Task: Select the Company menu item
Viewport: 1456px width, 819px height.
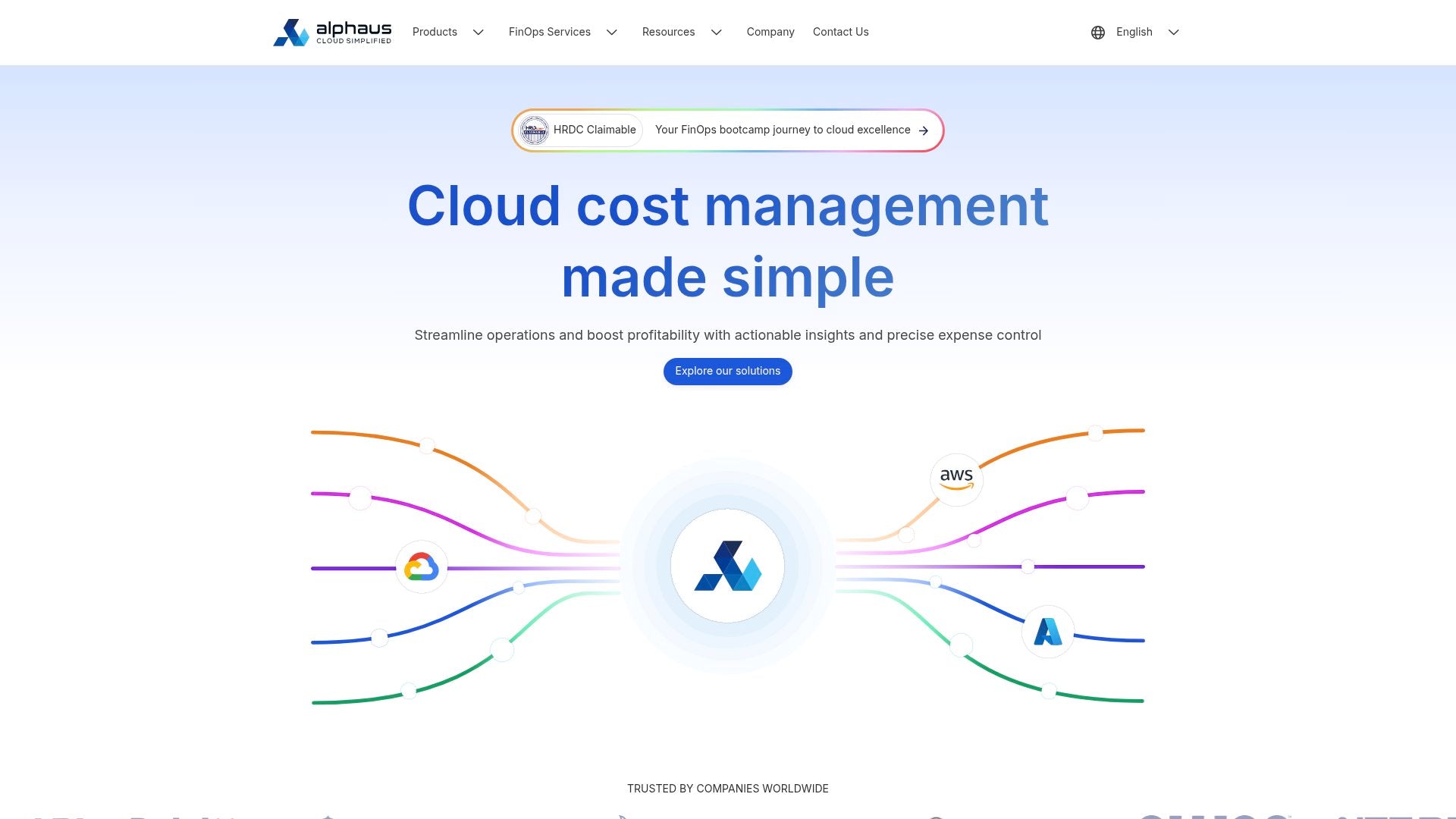Action: (x=770, y=32)
